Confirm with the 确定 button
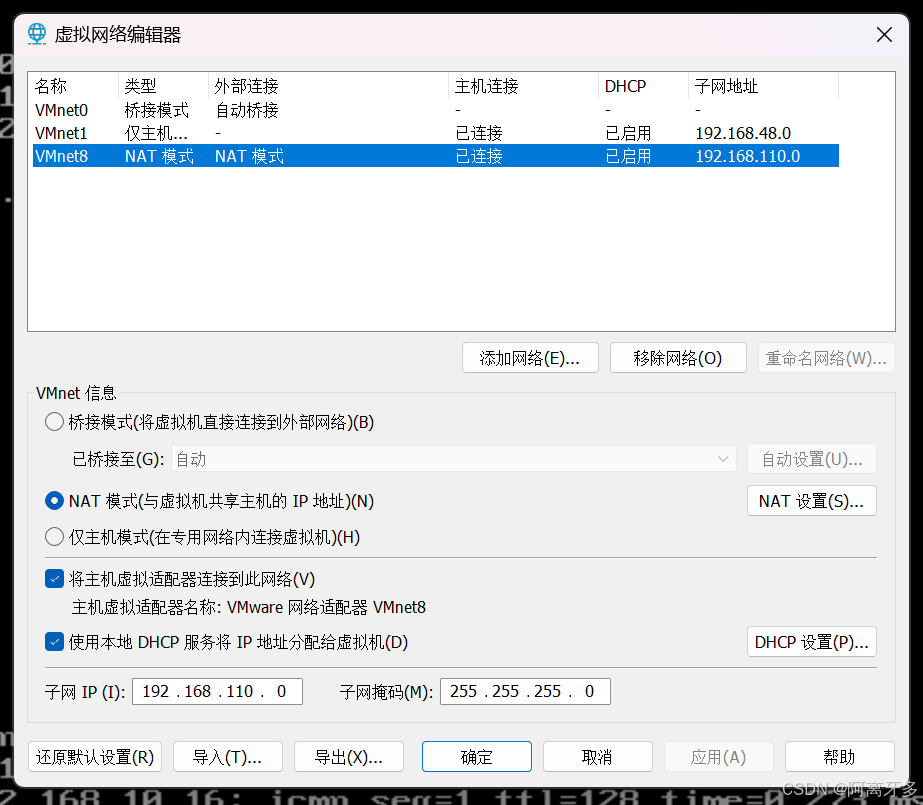Viewport: 923px width, 805px height. [x=477, y=757]
